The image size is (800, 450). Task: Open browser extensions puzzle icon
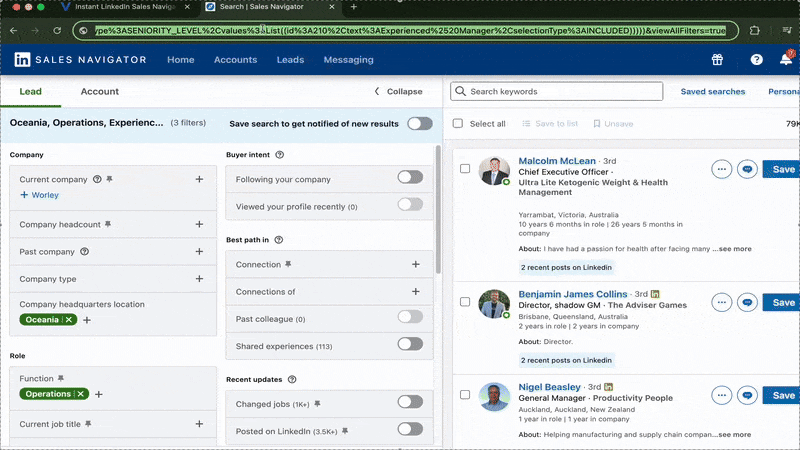tap(755, 31)
